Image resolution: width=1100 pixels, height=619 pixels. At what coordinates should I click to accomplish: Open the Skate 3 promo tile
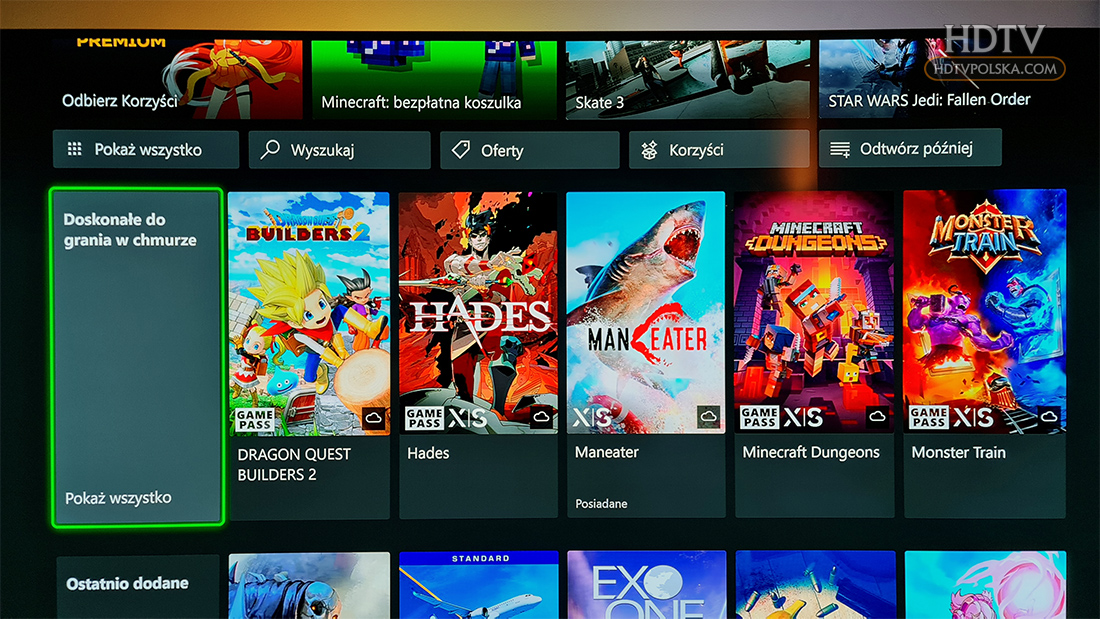click(x=688, y=79)
